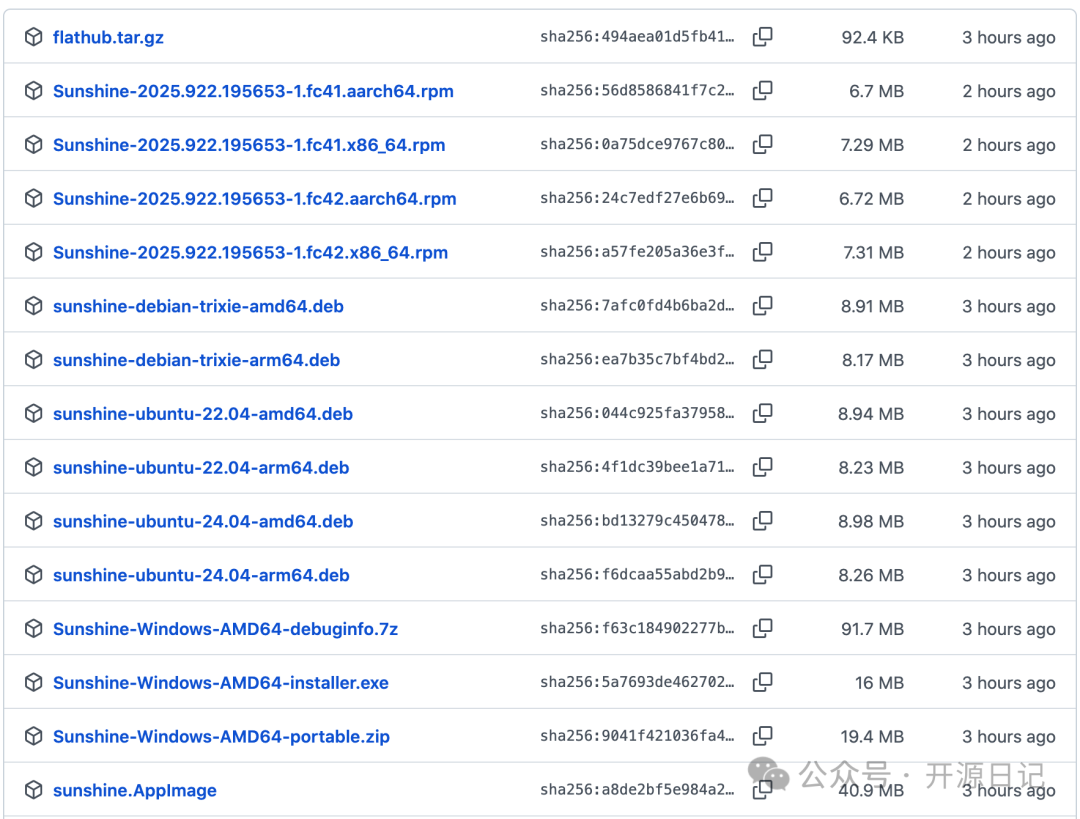Download Sunshine fc42 aarch64 rpm package

[254, 198]
